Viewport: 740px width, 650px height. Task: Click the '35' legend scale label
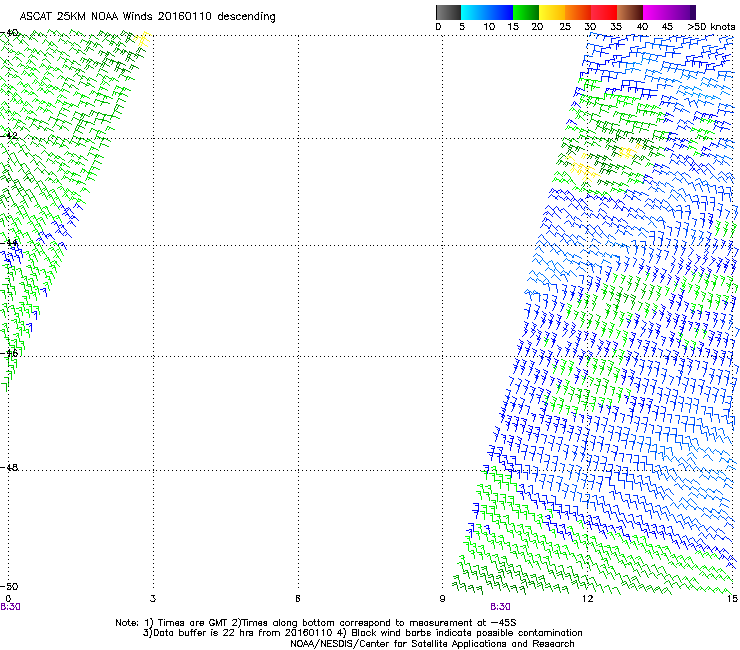tap(616, 27)
